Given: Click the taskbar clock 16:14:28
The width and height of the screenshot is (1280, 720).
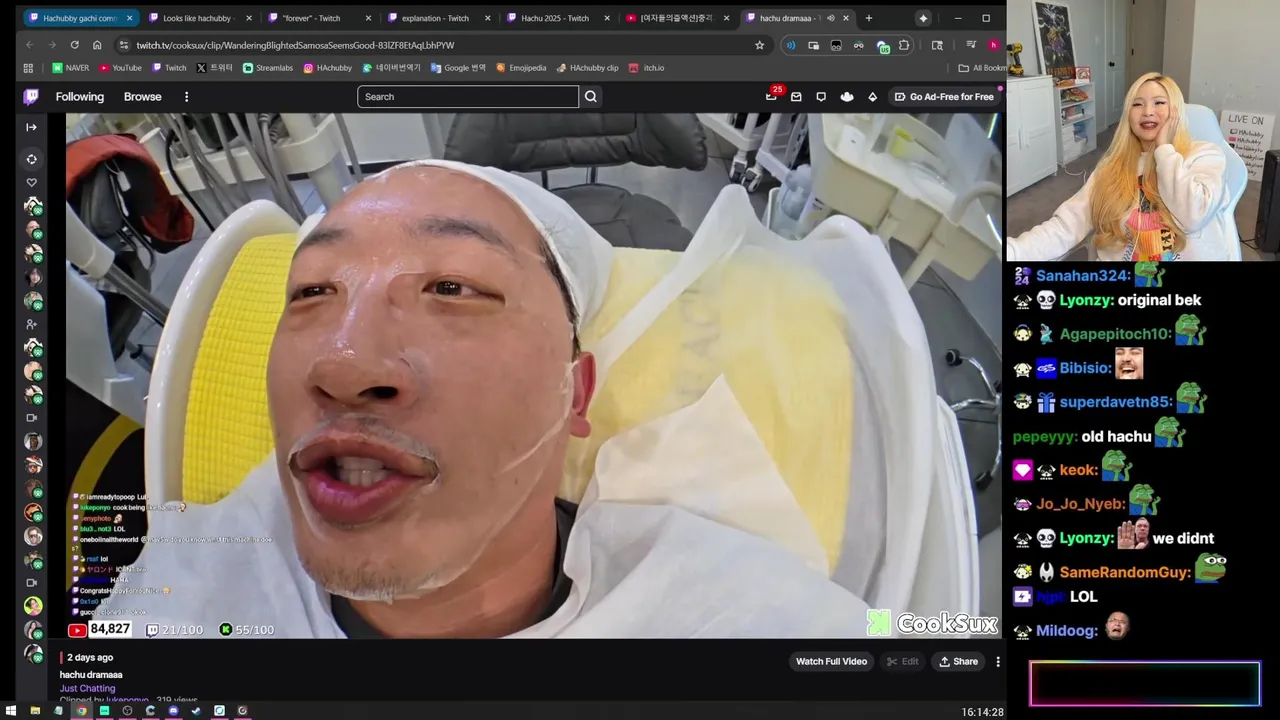Looking at the screenshot, I should coord(982,712).
